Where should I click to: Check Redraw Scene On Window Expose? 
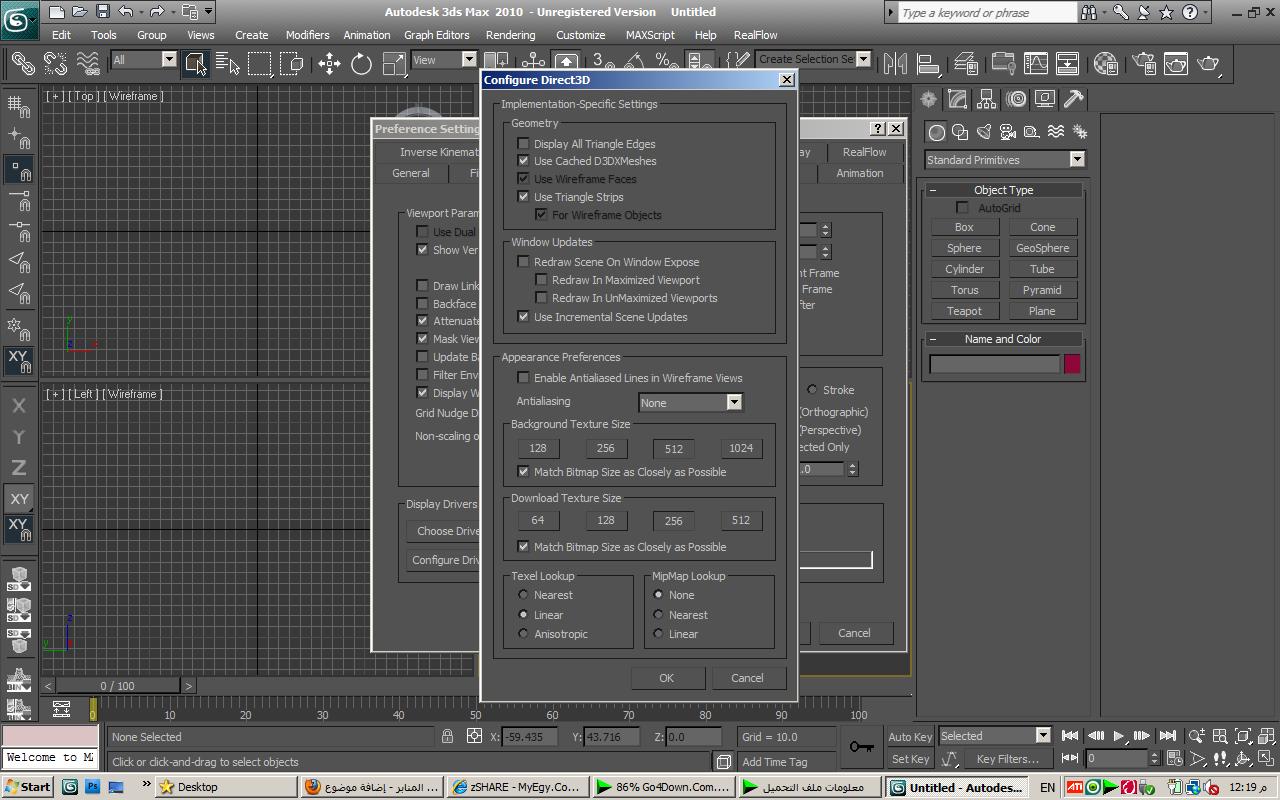click(x=523, y=261)
